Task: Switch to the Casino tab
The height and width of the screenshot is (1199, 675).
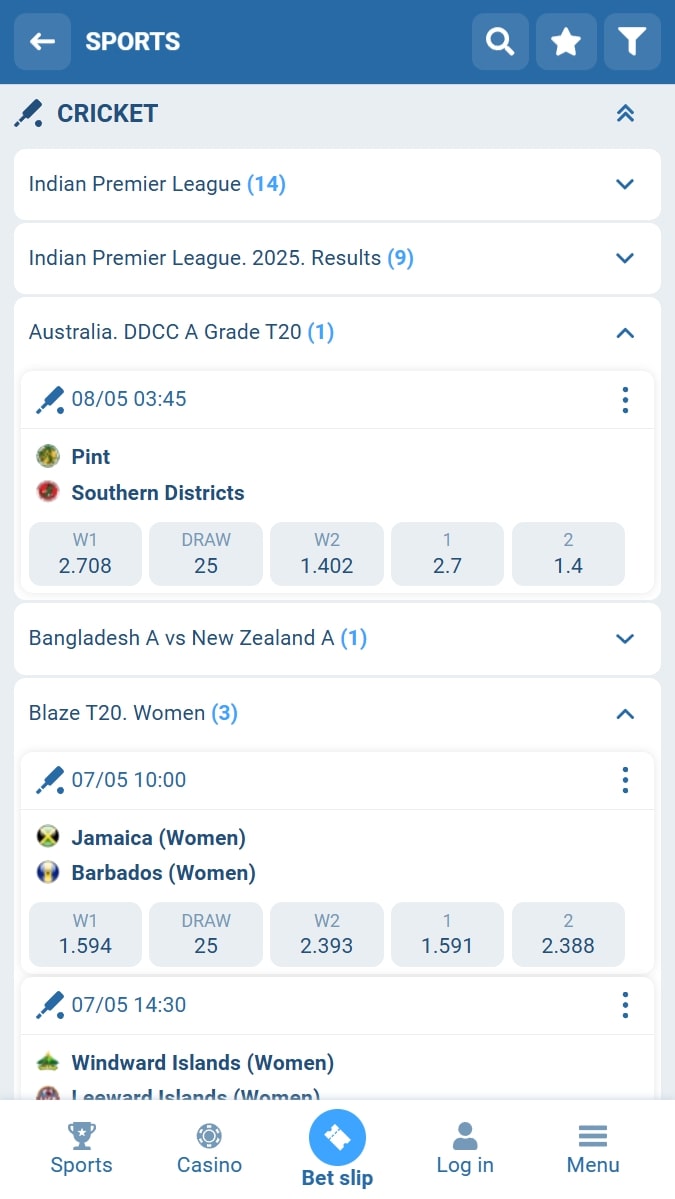Action: click(209, 1148)
